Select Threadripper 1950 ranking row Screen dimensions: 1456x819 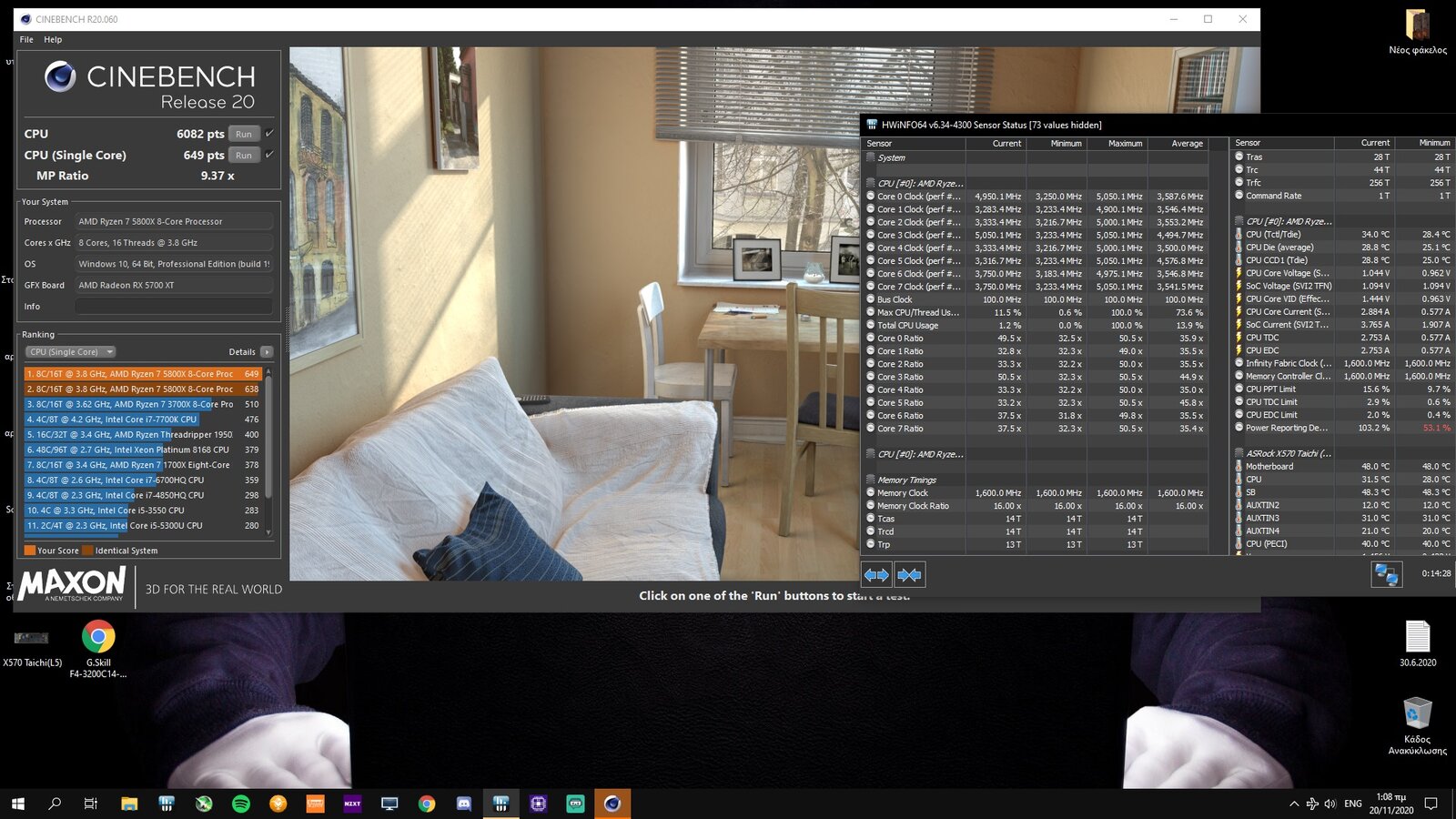pyautogui.click(x=143, y=435)
